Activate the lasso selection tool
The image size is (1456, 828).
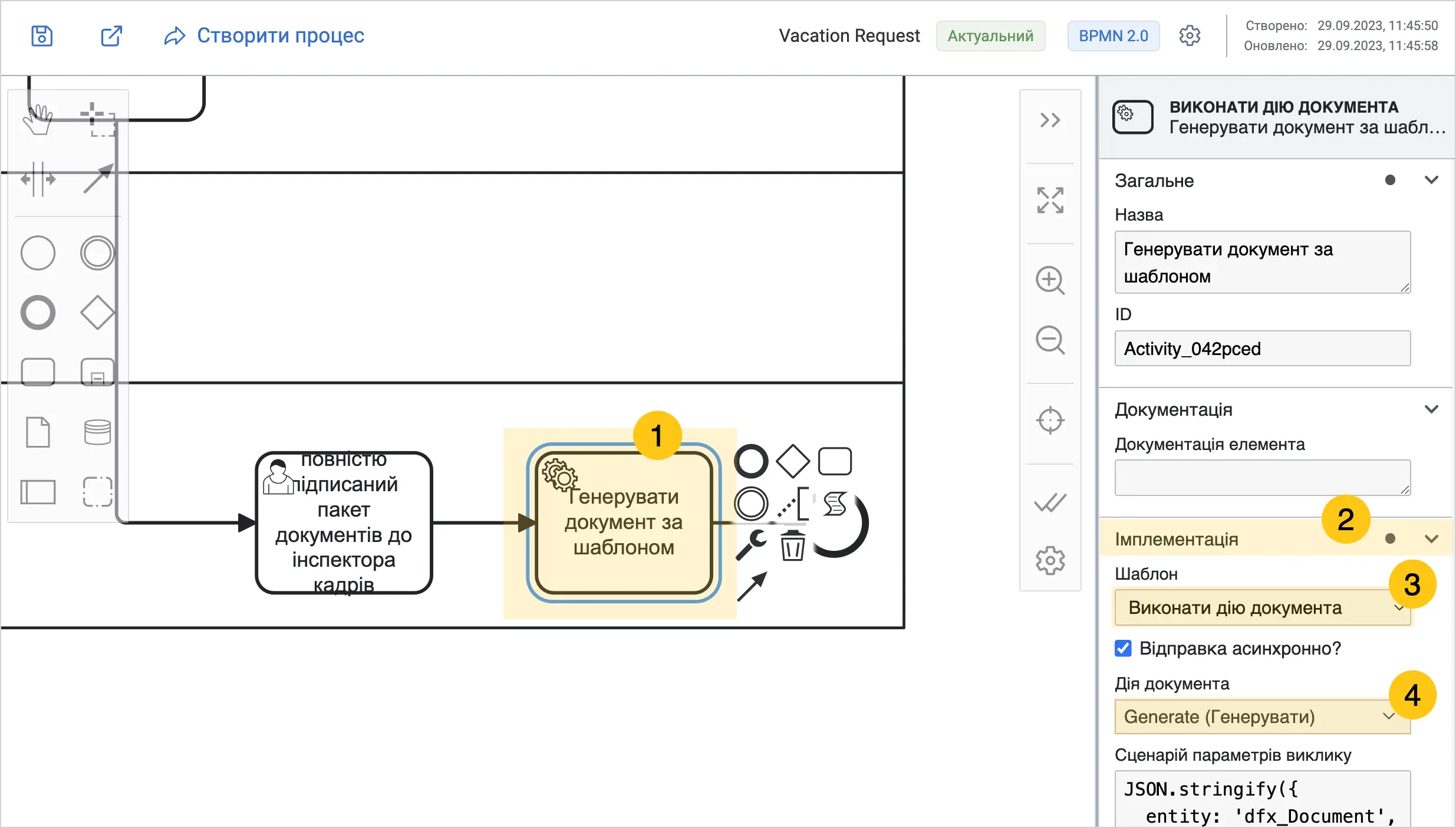(x=97, y=120)
